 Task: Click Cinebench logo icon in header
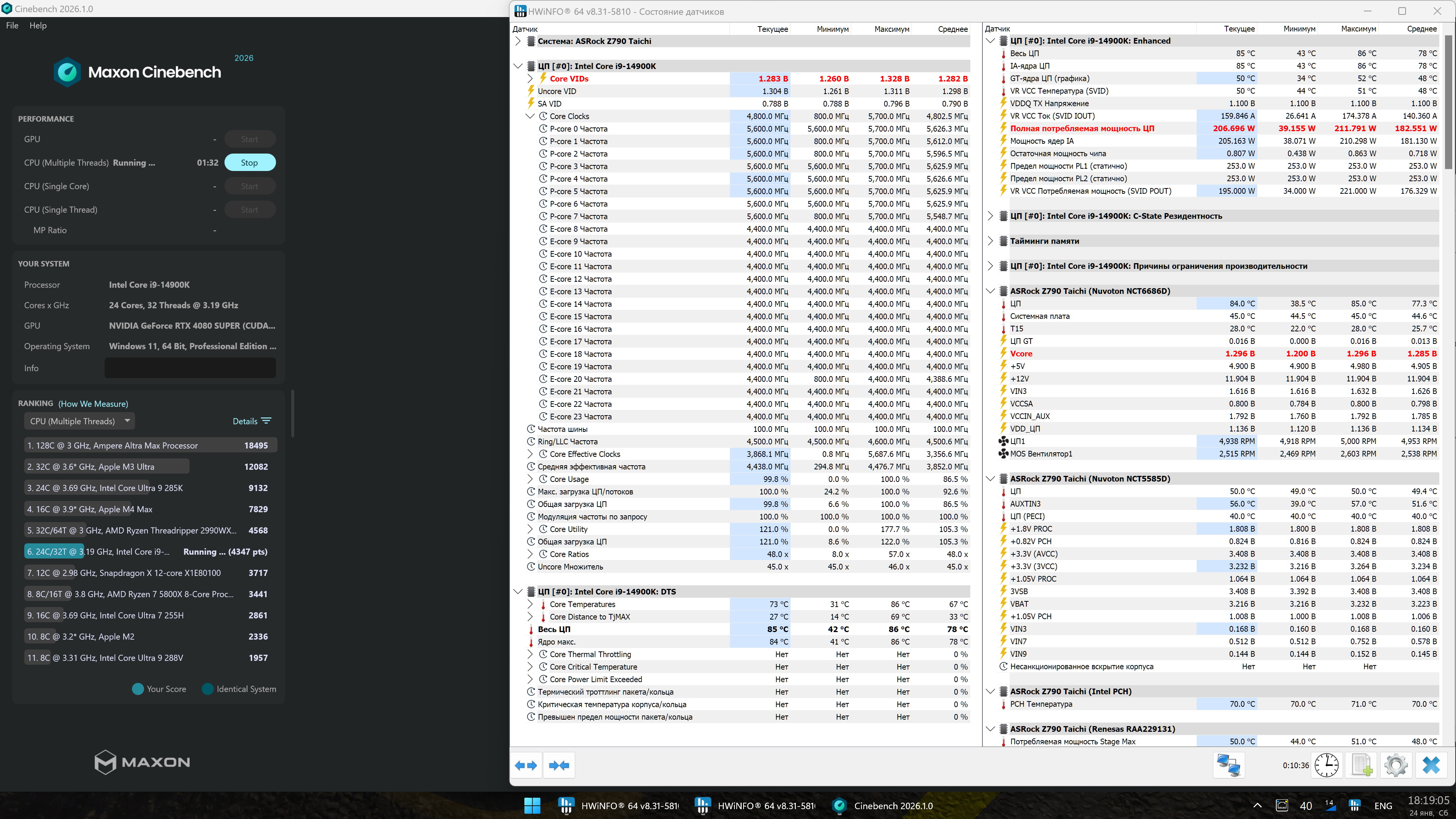click(67, 72)
